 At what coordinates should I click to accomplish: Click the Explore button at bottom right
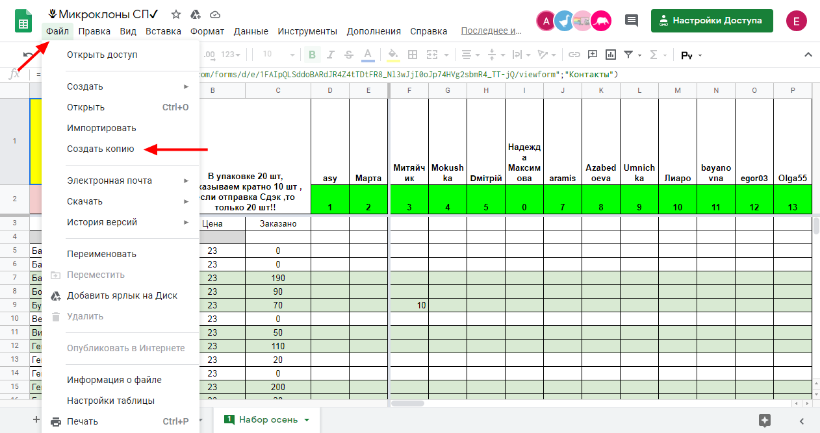pos(765,420)
